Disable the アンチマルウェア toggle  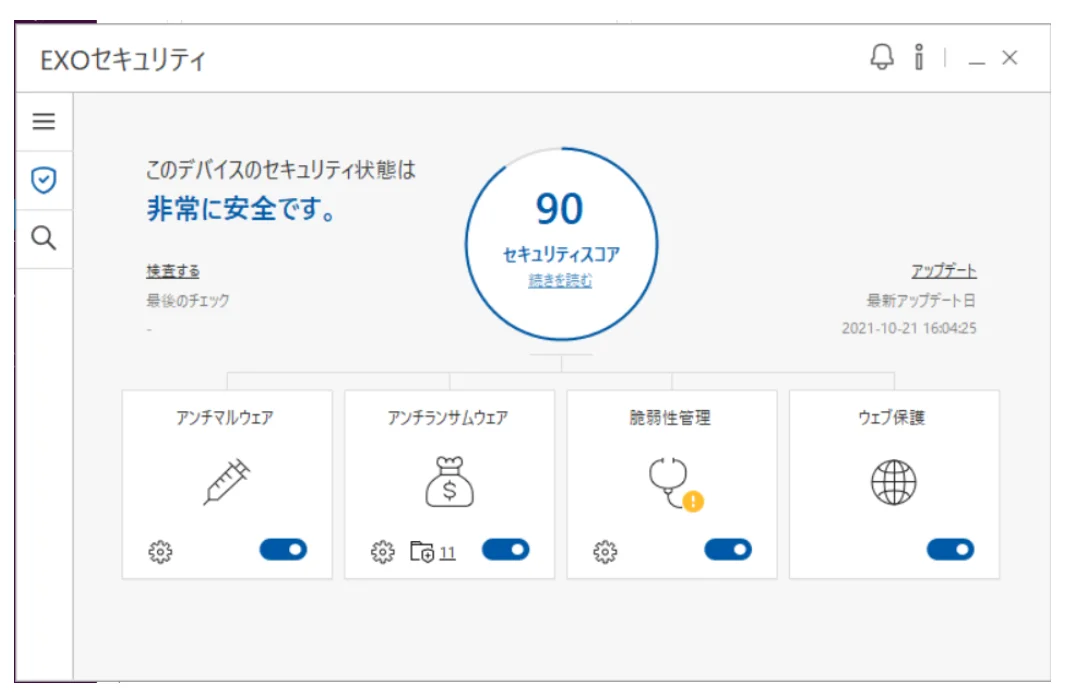[283, 549]
